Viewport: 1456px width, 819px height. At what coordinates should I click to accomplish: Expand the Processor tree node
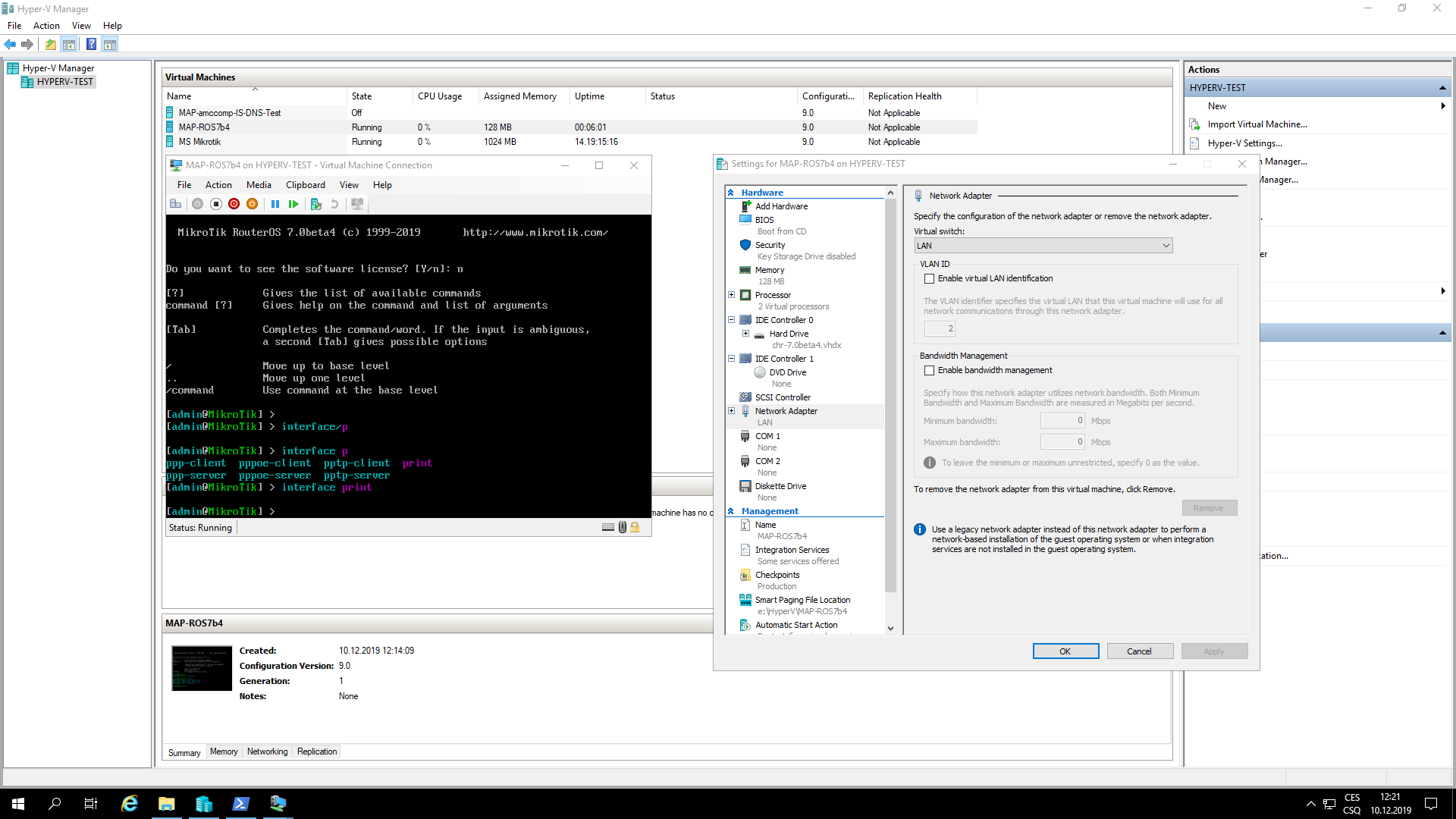click(732, 295)
